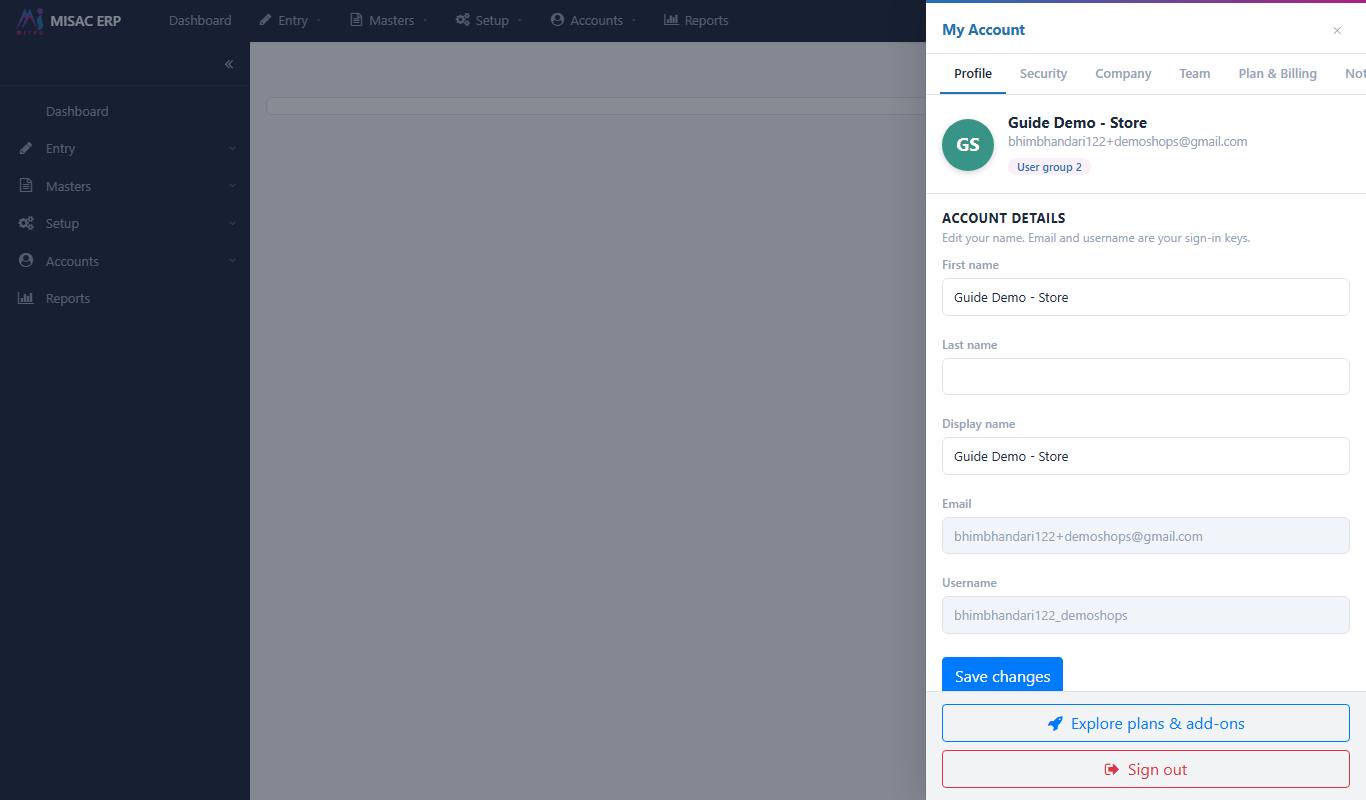
Task: Click the Setup gears icon in top navbar
Action: coord(462,20)
